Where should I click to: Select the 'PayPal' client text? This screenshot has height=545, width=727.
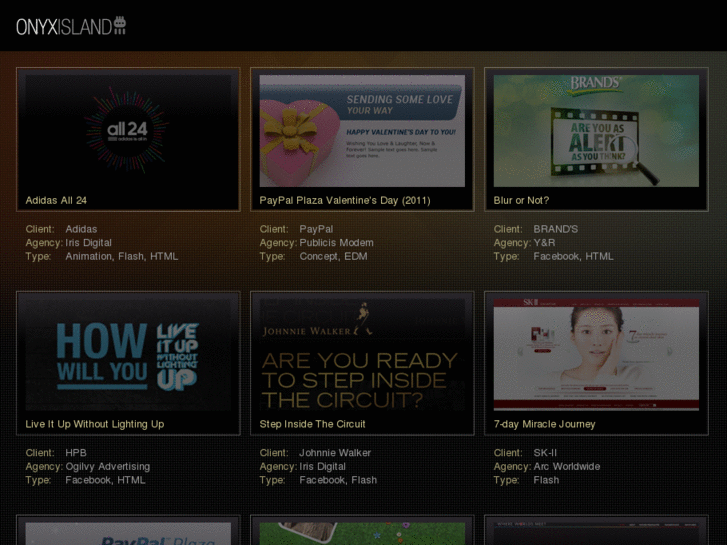click(316, 229)
